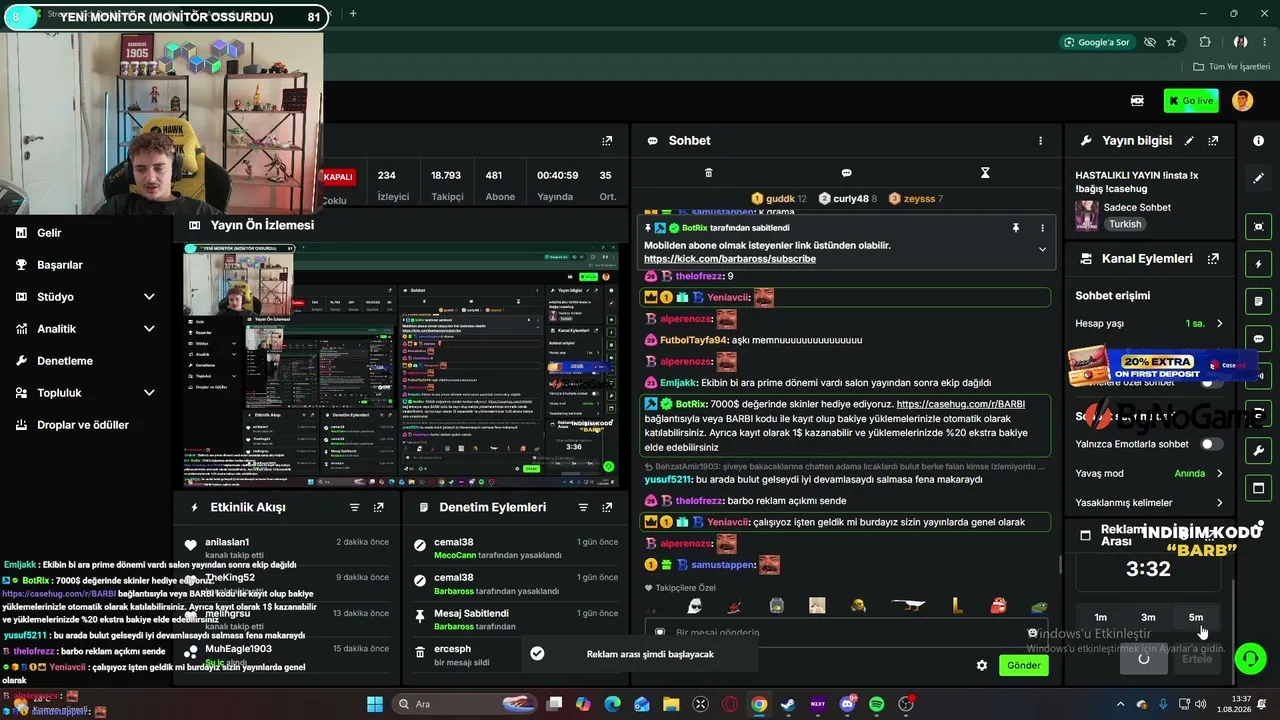The height and width of the screenshot is (720, 1280).
Task: Toggle Yalnızca Emotlarla sohbet switch
Action: click(x=1211, y=444)
